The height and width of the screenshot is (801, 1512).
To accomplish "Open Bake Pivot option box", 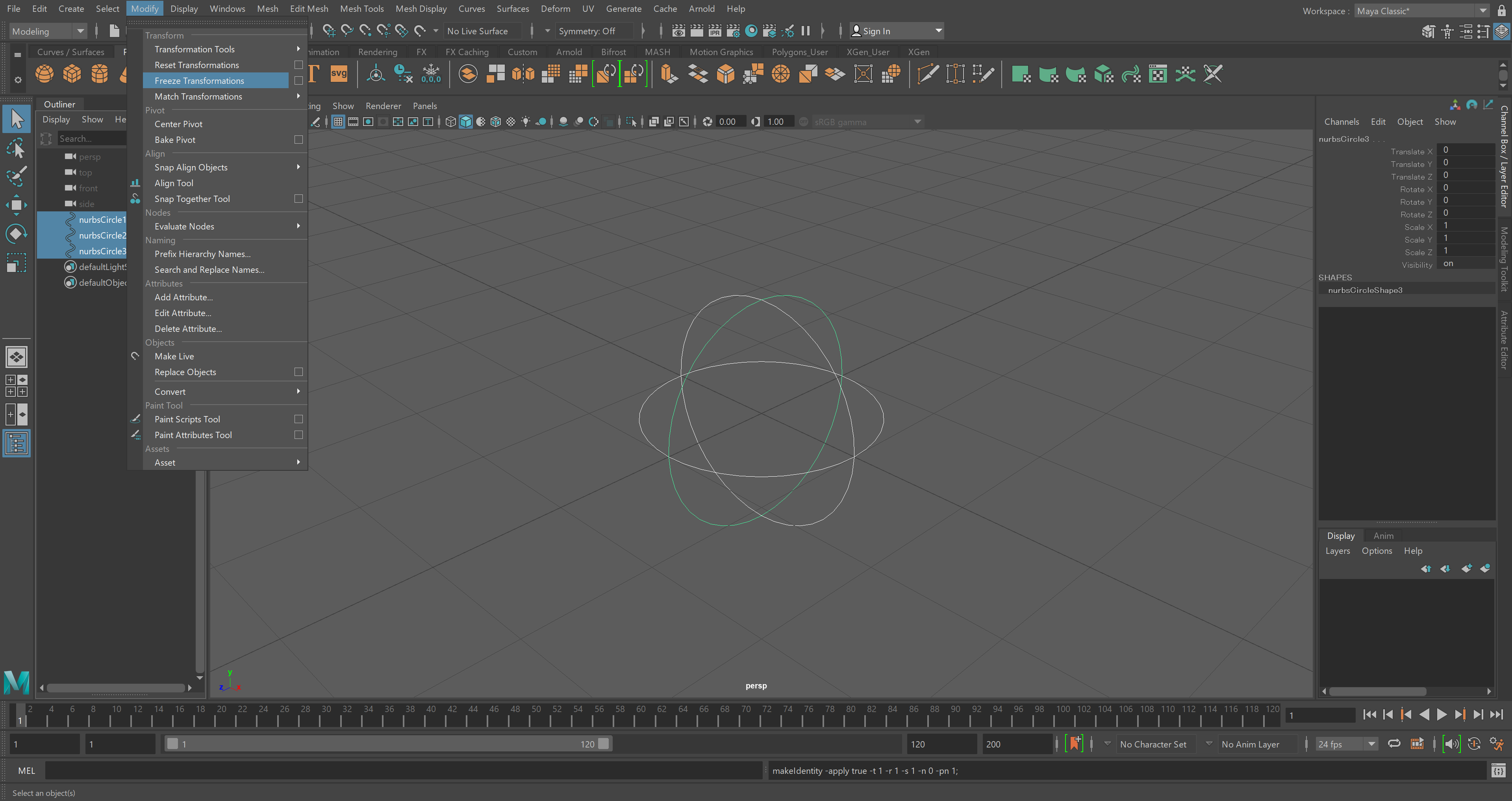I will 299,140.
